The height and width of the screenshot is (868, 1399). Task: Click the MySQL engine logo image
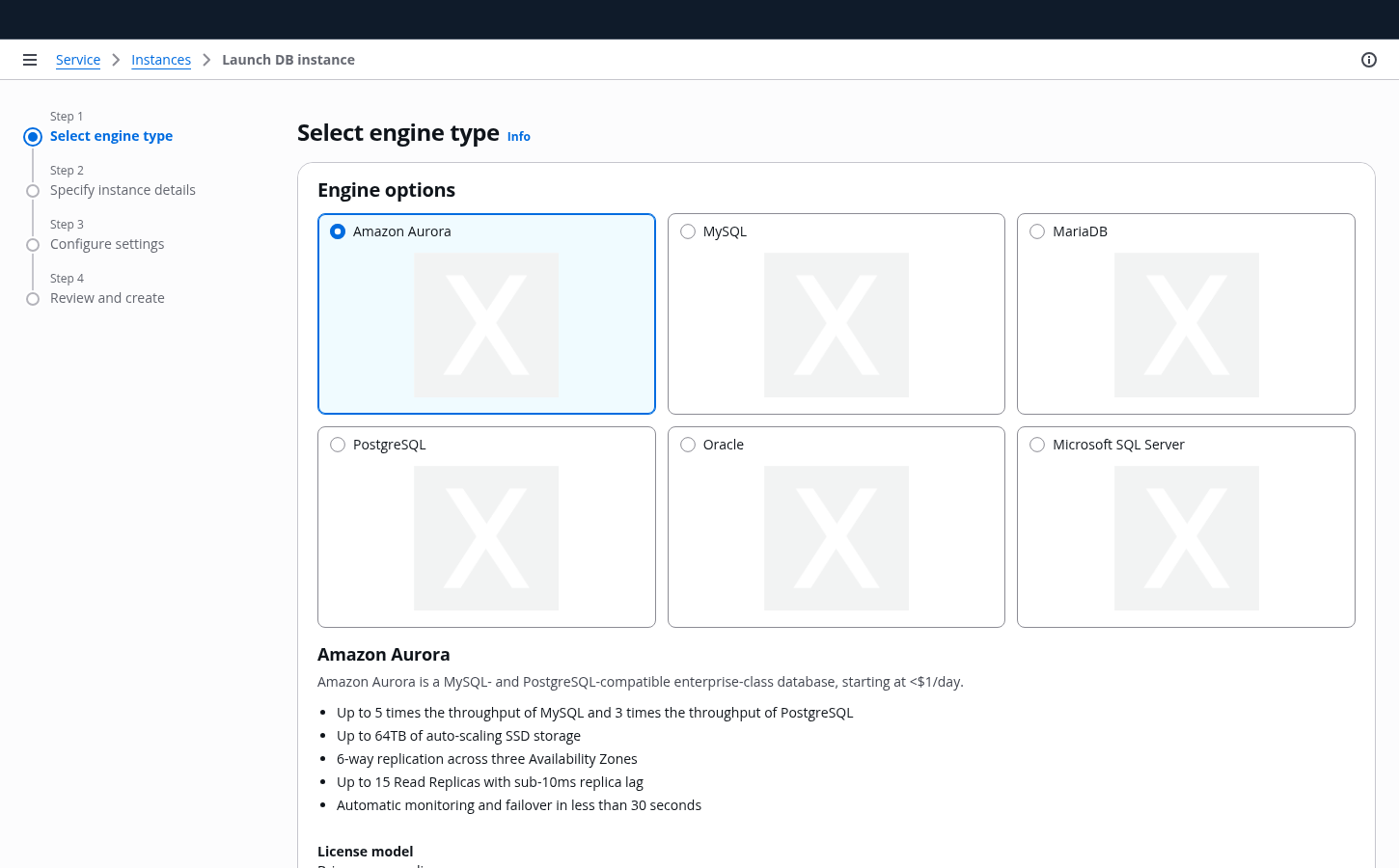837,325
